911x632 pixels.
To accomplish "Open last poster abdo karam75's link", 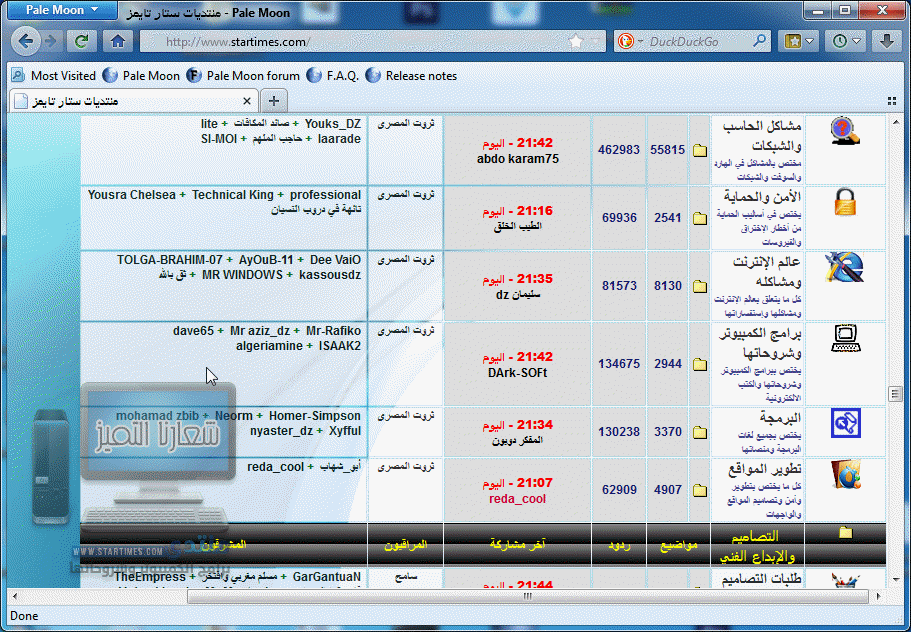I will pos(518,159).
